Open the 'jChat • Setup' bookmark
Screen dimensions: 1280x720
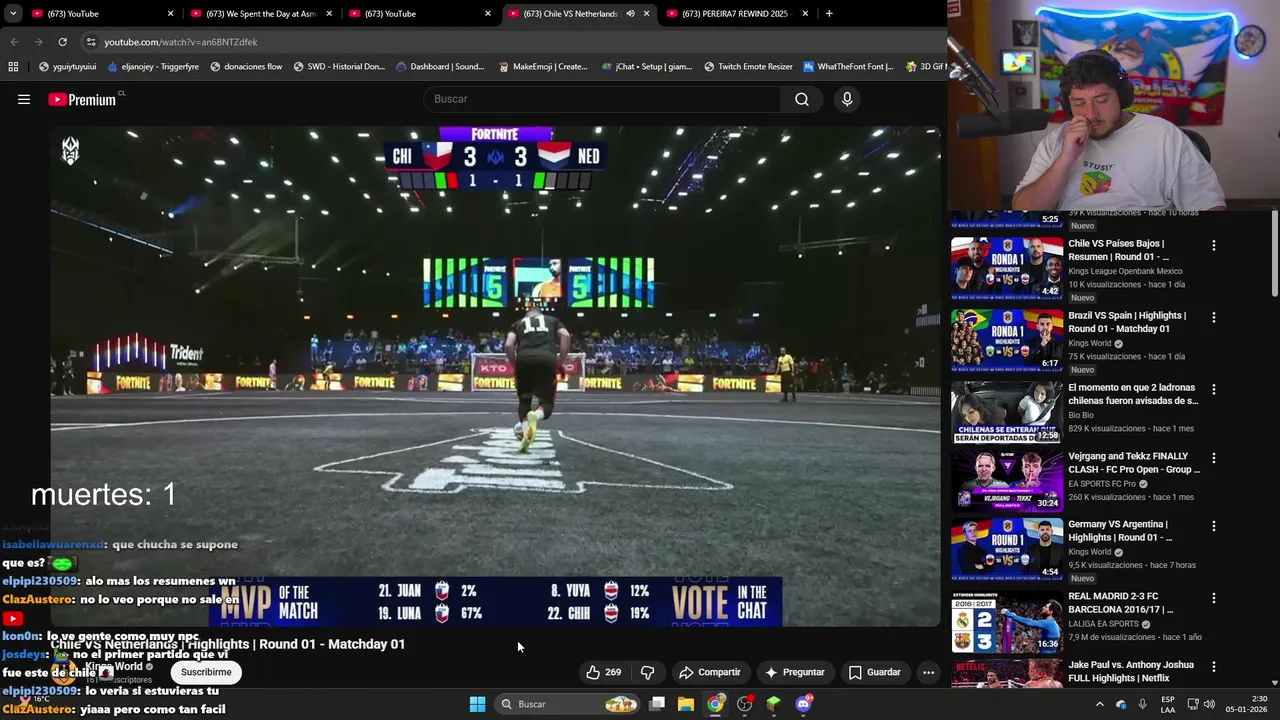pyautogui.click(x=647, y=67)
